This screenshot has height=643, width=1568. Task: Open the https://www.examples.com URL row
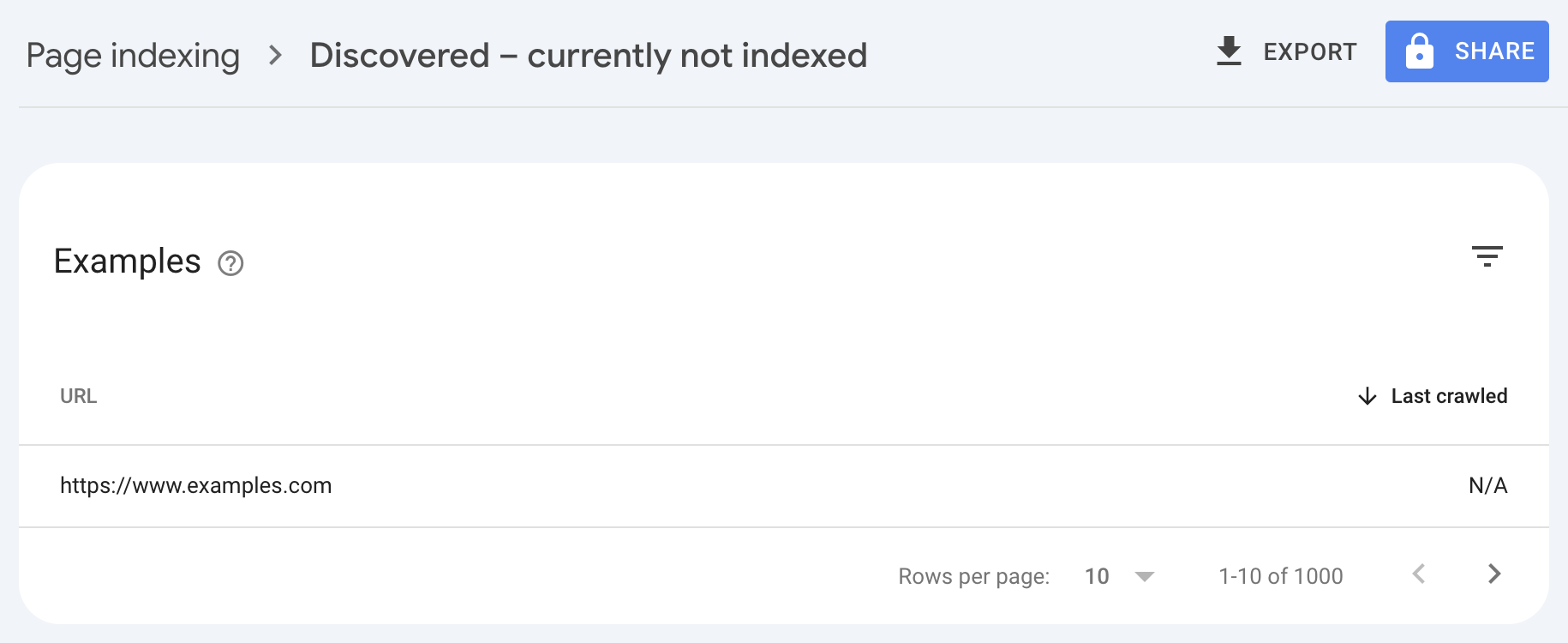point(196,485)
